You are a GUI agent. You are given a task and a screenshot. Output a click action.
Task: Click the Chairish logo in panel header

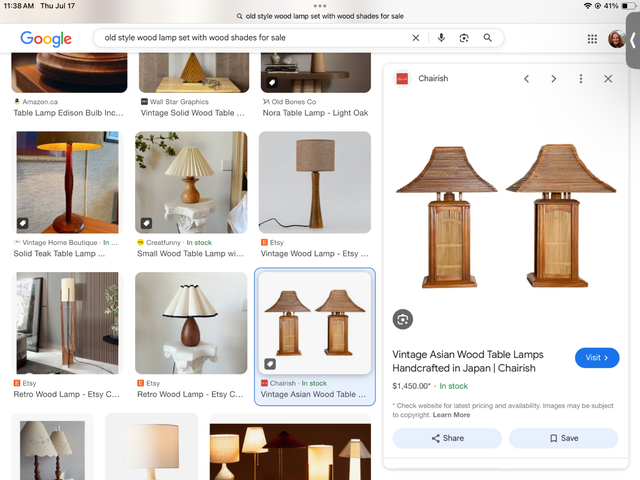tap(402, 78)
